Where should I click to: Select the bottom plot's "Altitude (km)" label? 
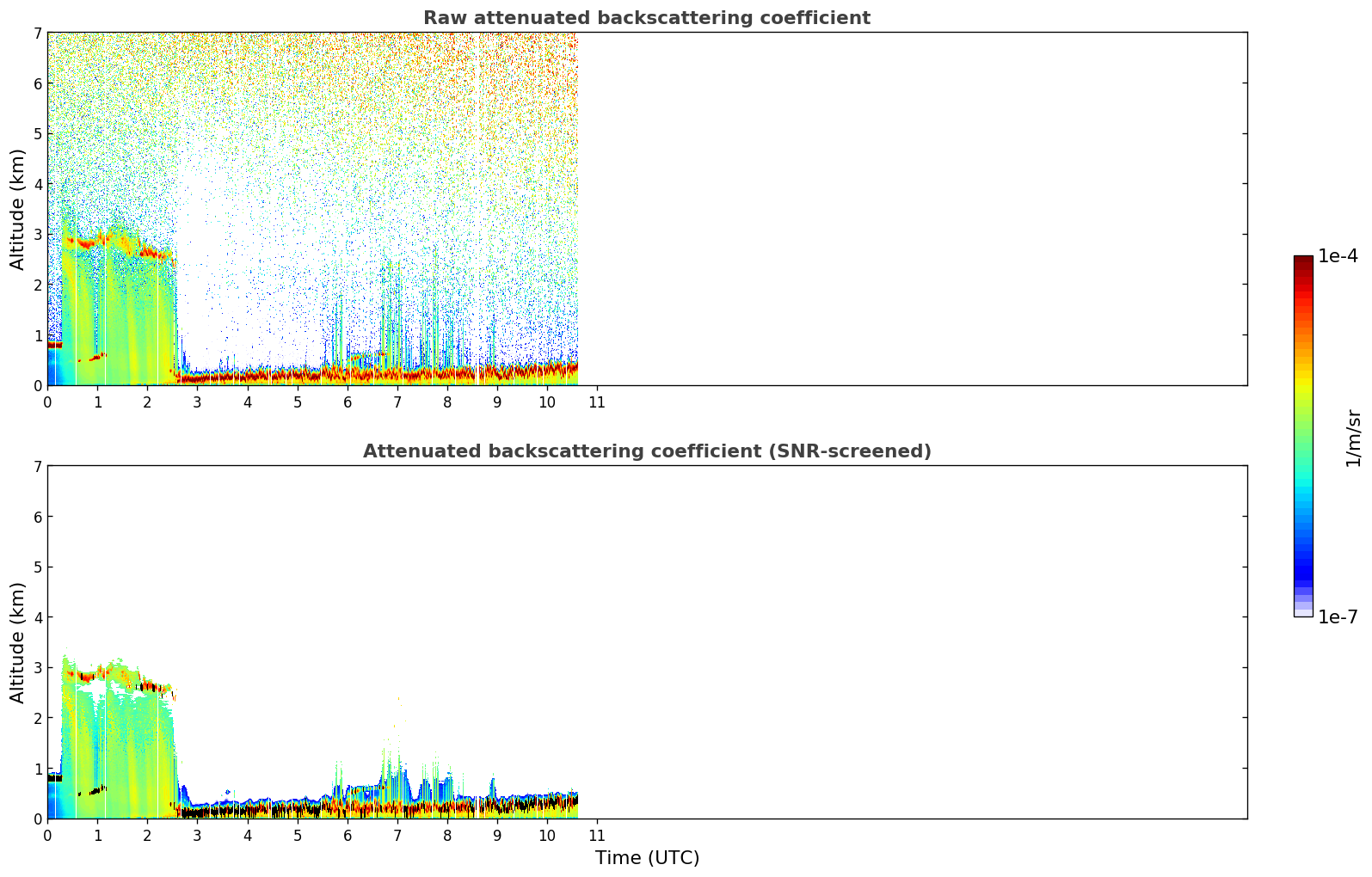(18, 642)
